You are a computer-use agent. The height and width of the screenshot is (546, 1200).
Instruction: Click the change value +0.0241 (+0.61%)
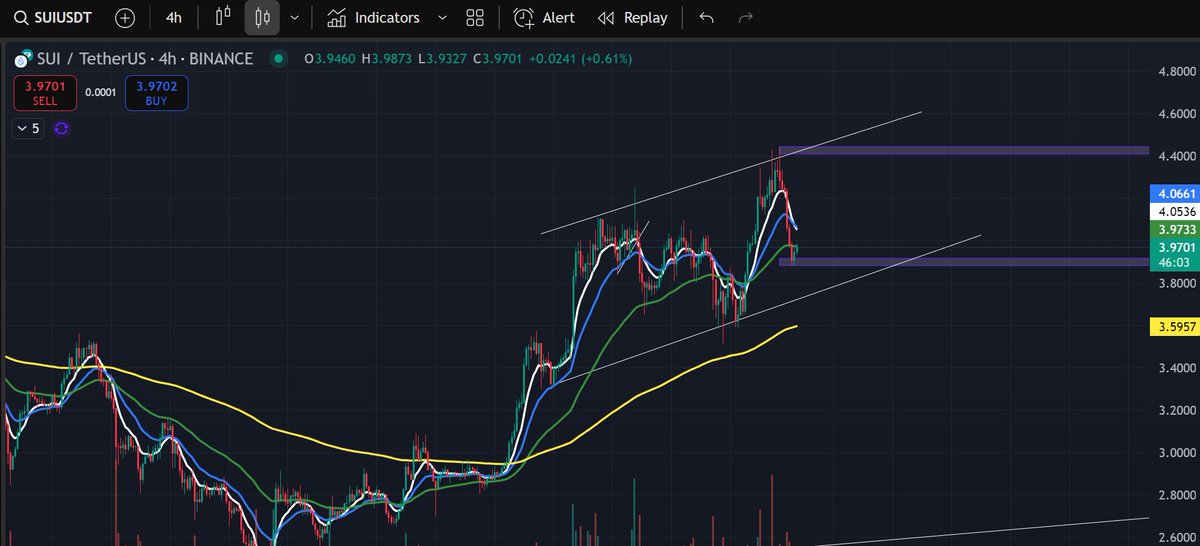(582, 59)
